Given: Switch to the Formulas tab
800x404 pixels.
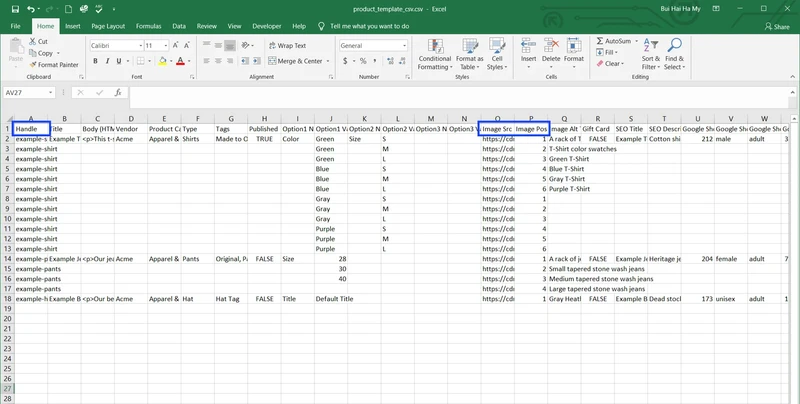Looking at the screenshot, I should coord(148,26).
